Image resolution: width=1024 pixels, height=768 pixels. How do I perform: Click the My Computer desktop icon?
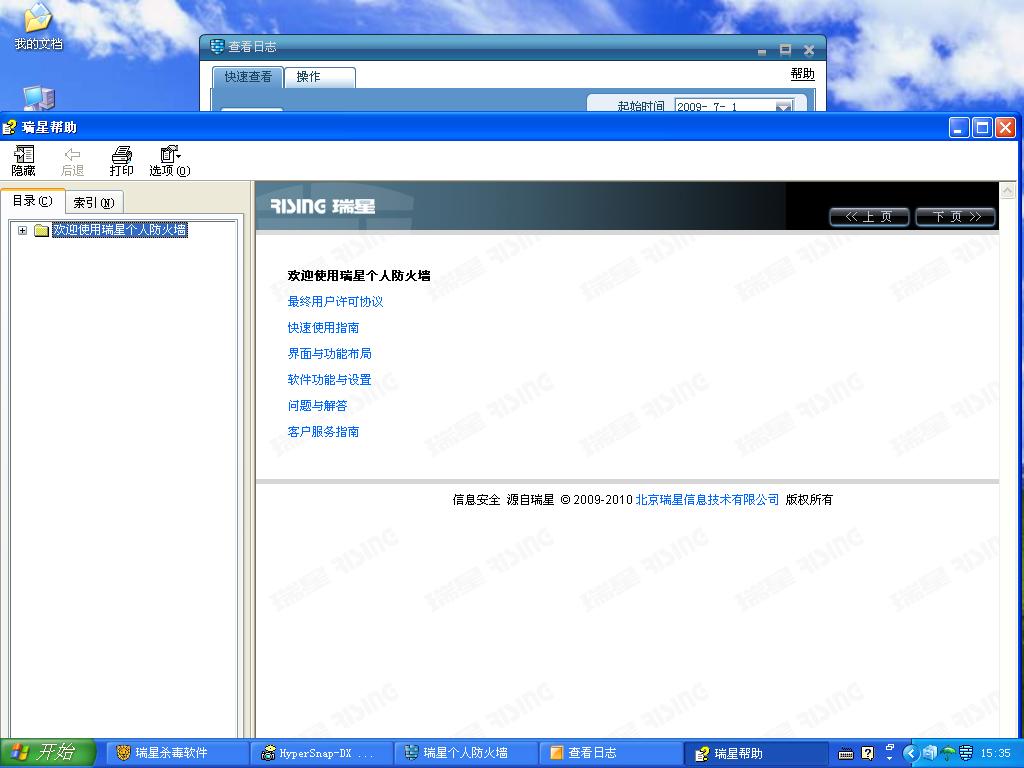(39, 98)
